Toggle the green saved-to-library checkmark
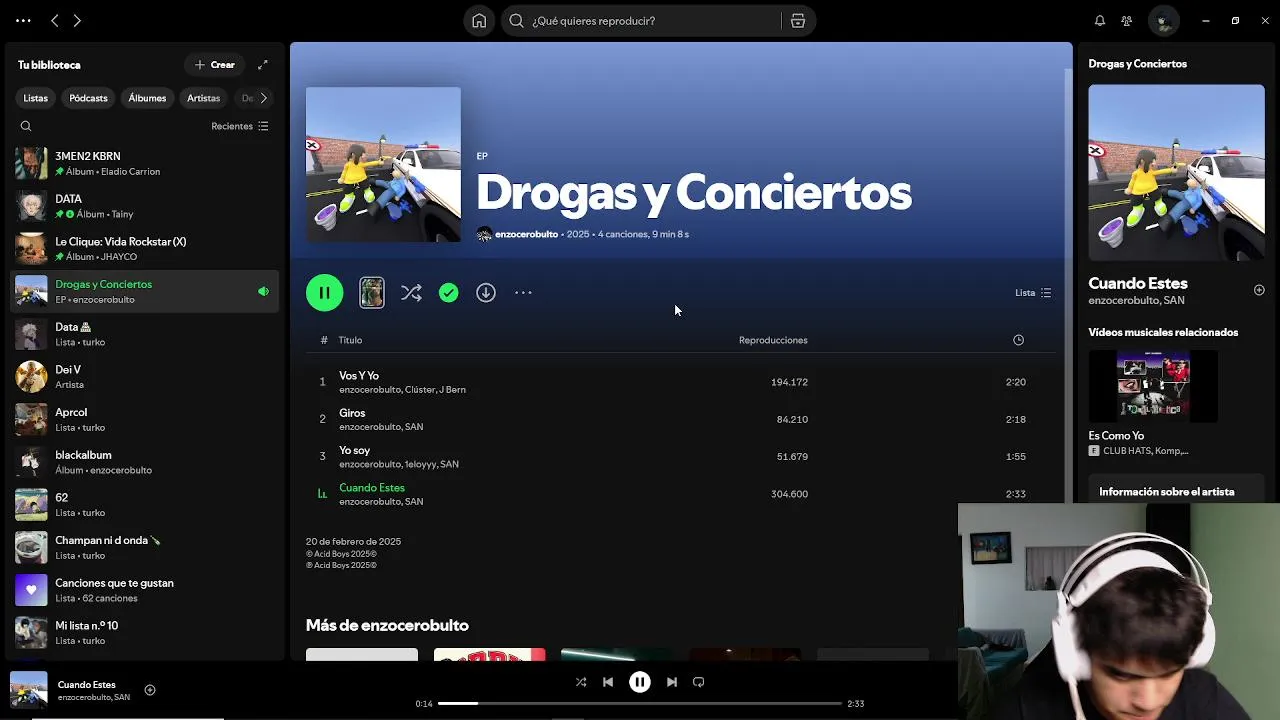 click(448, 293)
